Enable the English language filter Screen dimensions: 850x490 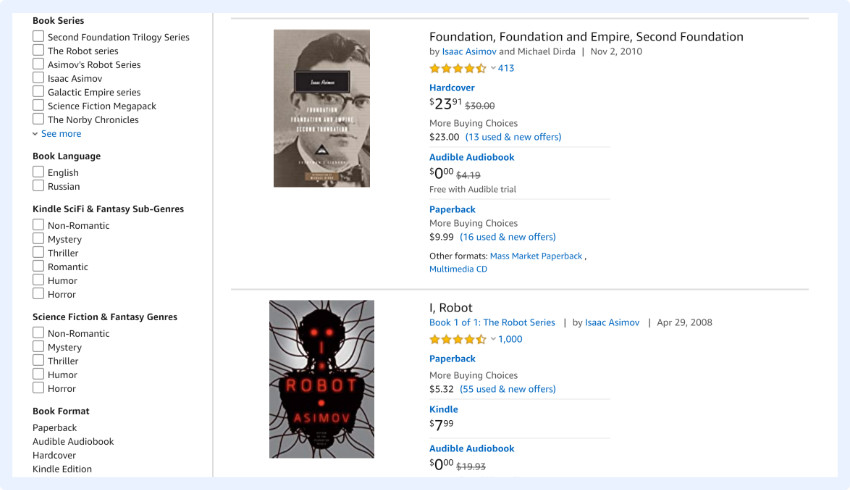(x=38, y=172)
